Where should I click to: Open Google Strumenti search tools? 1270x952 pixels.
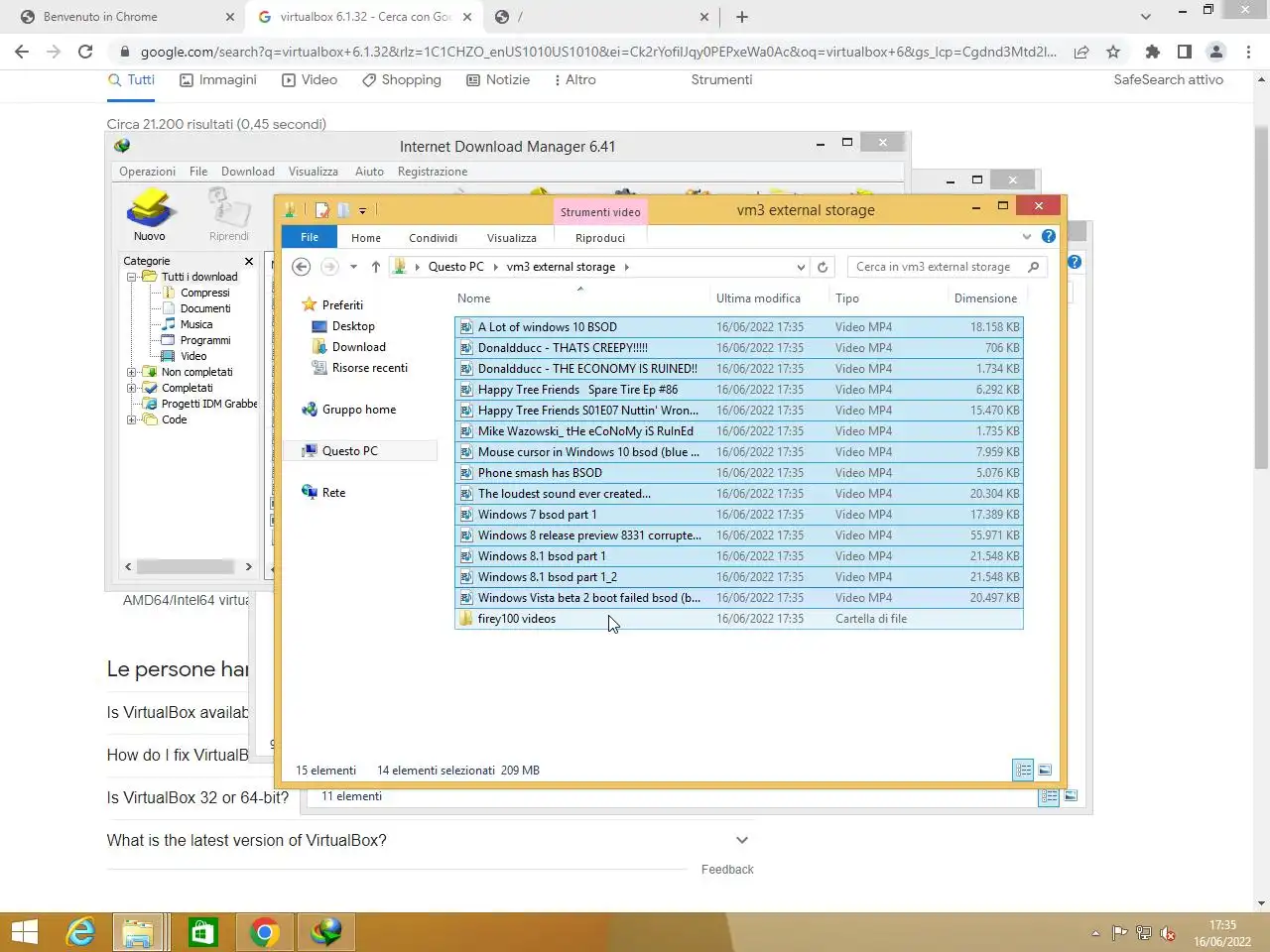[x=721, y=80]
